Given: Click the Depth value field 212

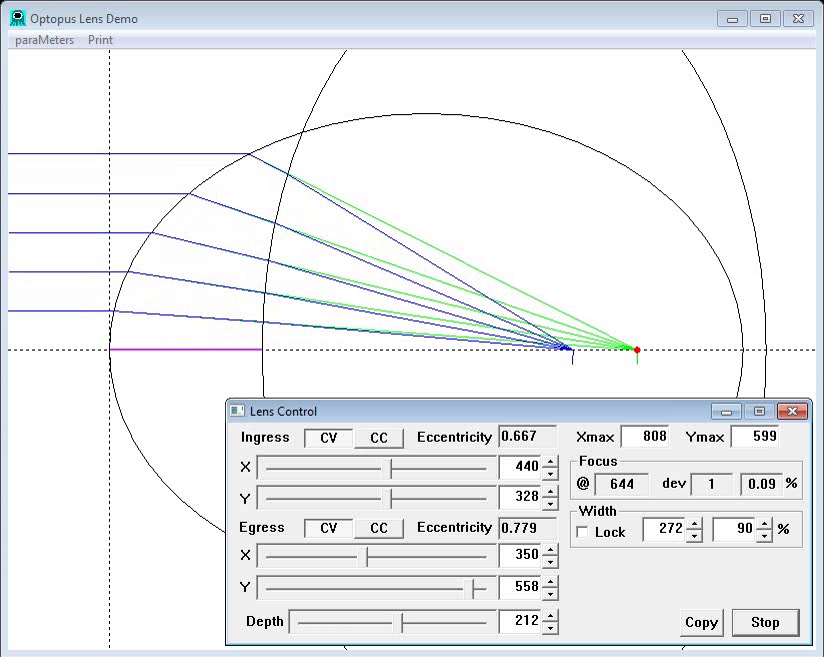Looking at the screenshot, I should coord(520,622).
